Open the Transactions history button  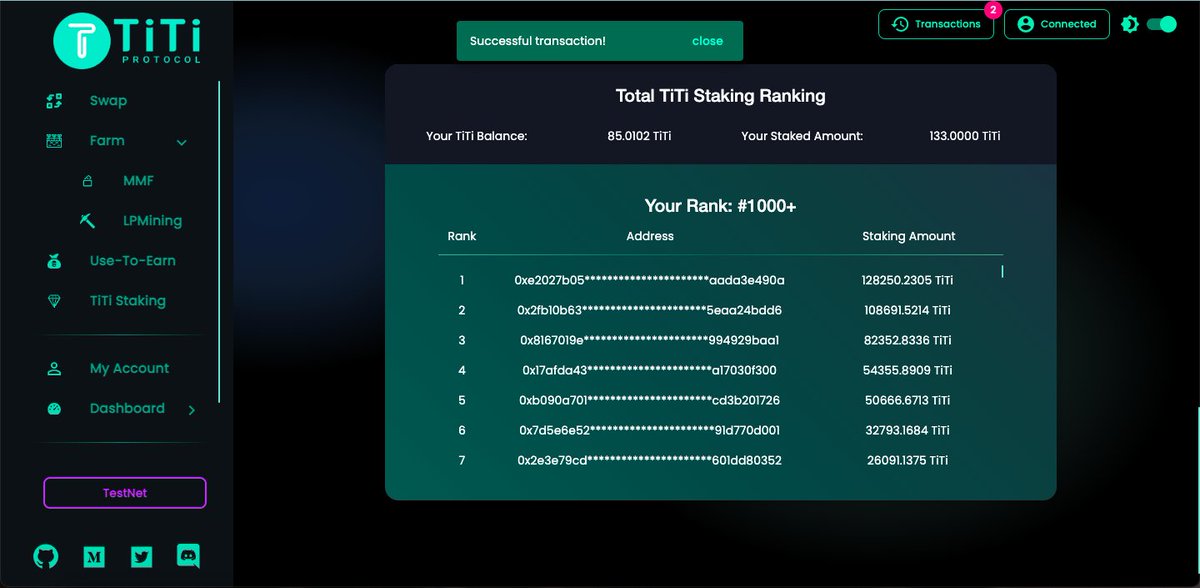936,24
